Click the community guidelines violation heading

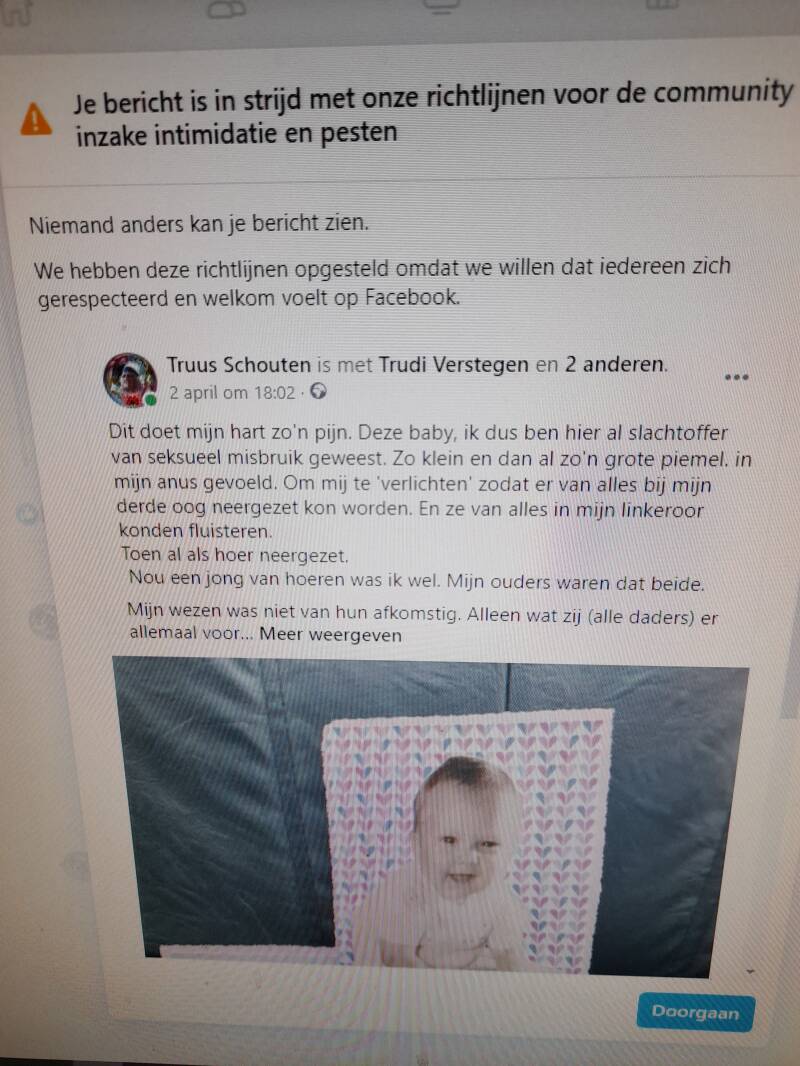click(433, 115)
